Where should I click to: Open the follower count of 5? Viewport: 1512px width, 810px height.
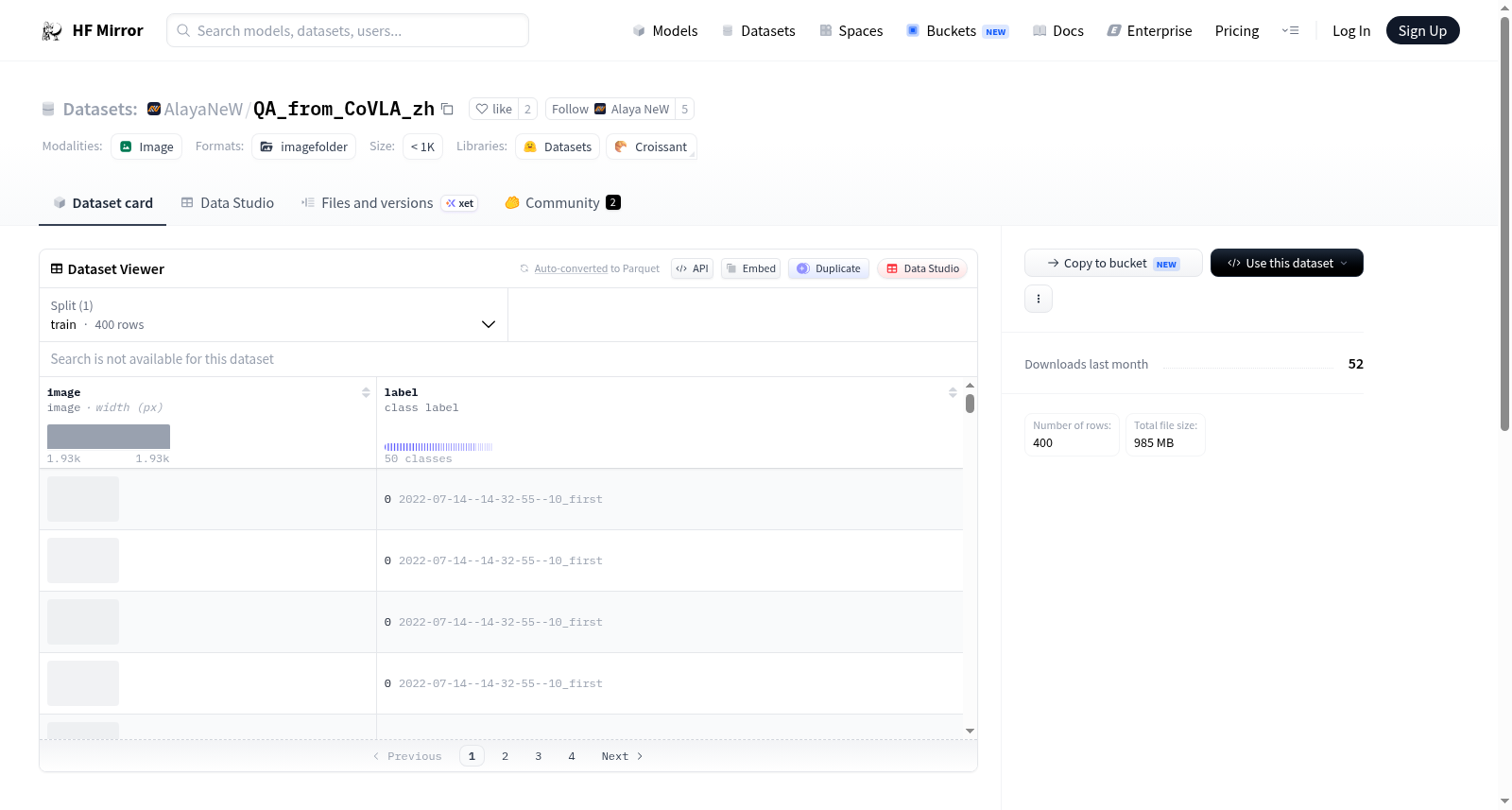[x=685, y=110]
